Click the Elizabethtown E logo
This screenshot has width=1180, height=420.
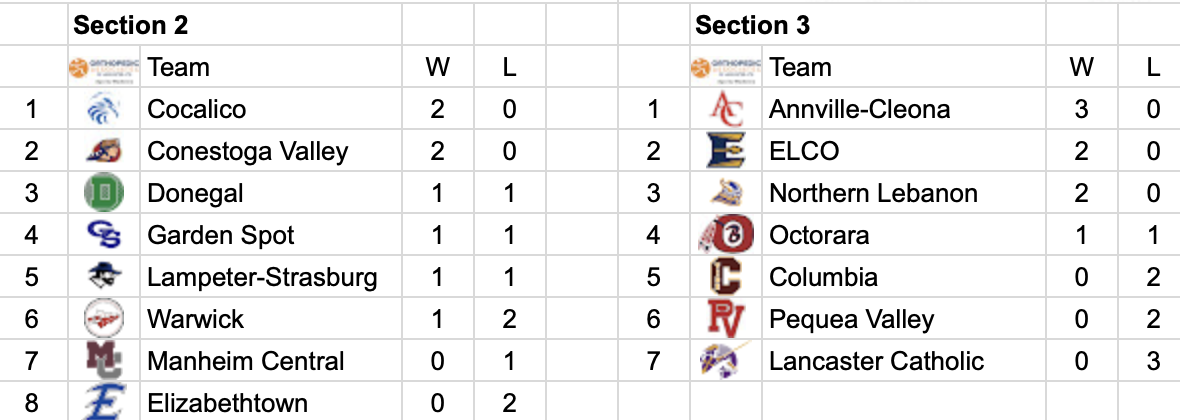[x=104, y=402]
